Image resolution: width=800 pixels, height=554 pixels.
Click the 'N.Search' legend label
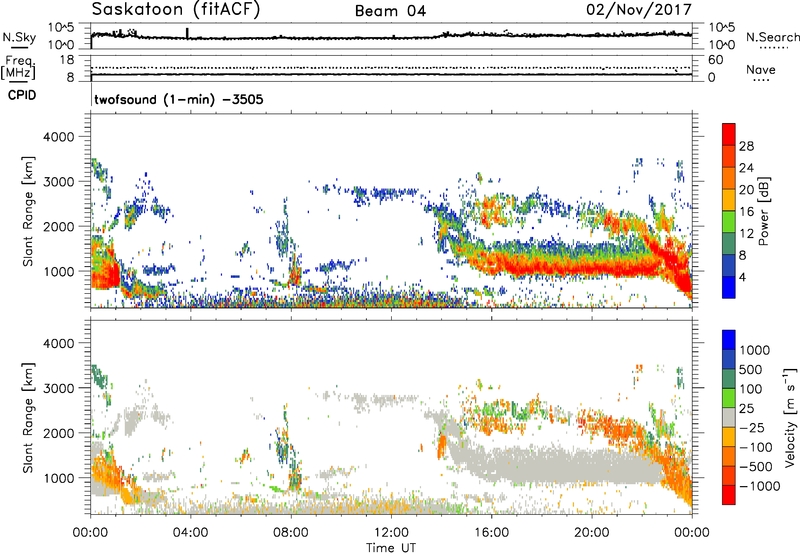pyautogui.click(x=772, y=37)
